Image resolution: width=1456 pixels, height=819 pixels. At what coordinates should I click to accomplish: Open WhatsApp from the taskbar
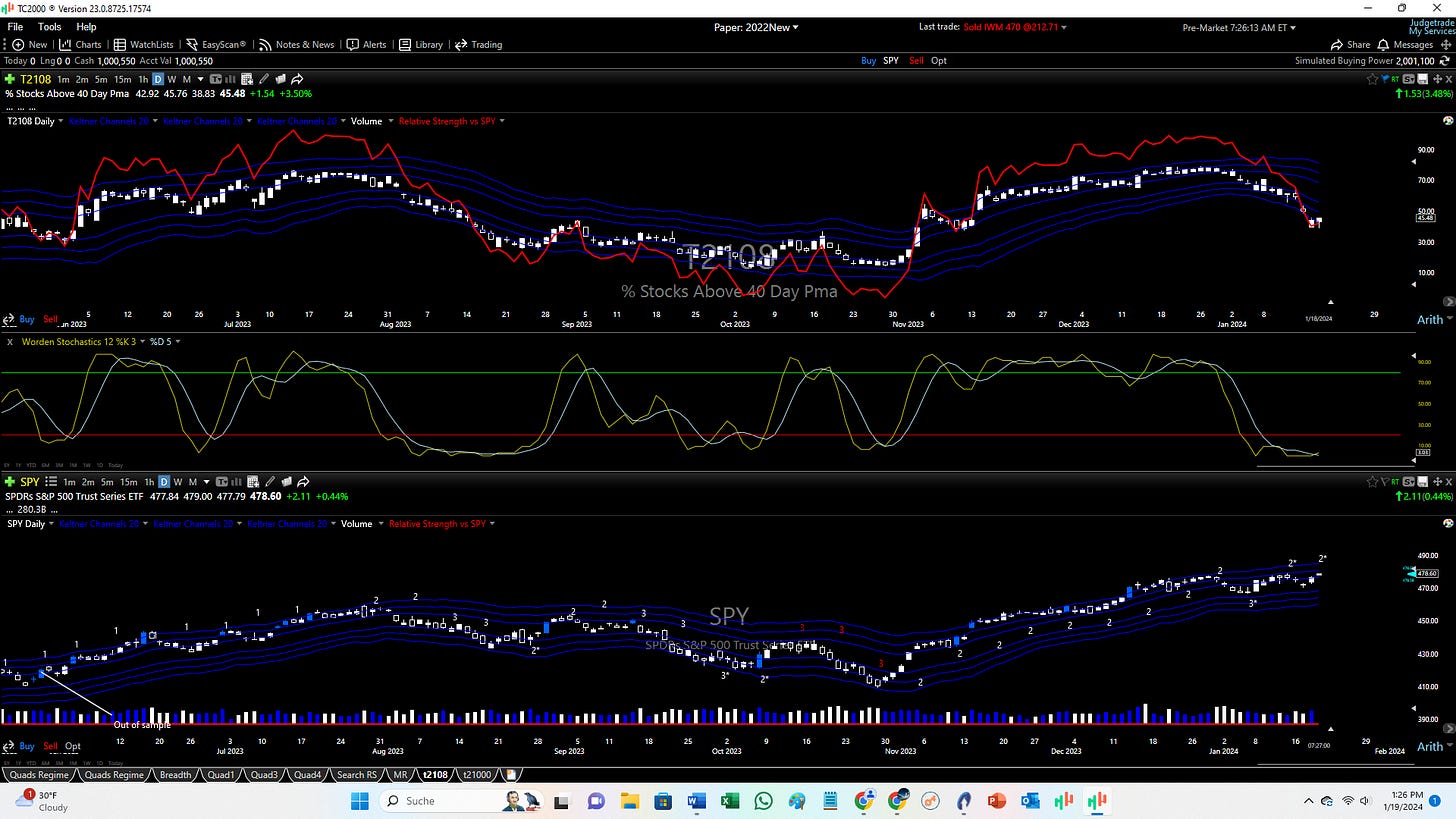click(x=764, y=801)
